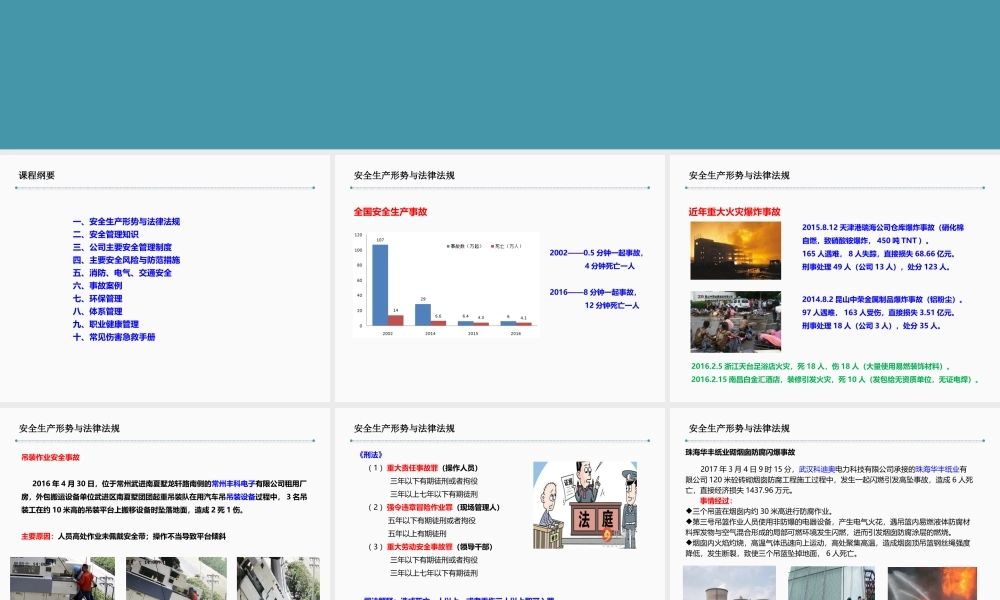1000x600 pixels.
Task: Click the tall blue 2002 bar in chart
Action: coord(380,284)
